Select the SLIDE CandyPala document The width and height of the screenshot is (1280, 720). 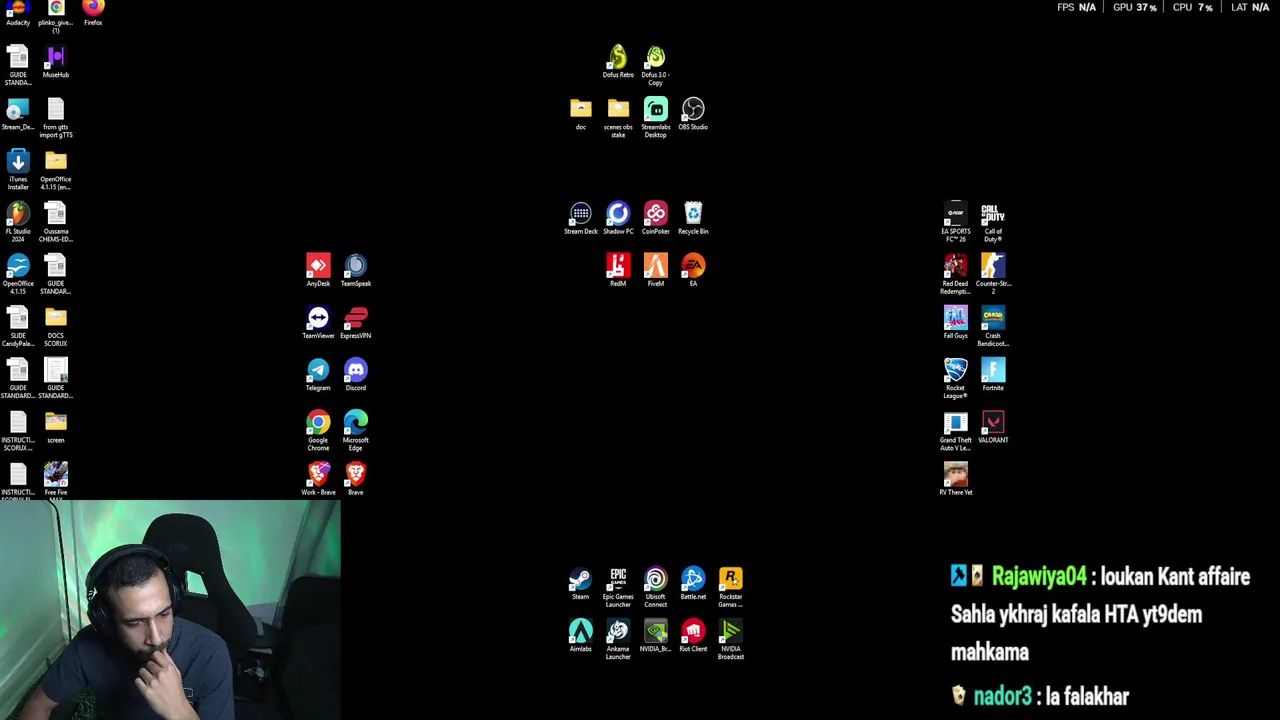pyautogui.click(x=18, y=327)
